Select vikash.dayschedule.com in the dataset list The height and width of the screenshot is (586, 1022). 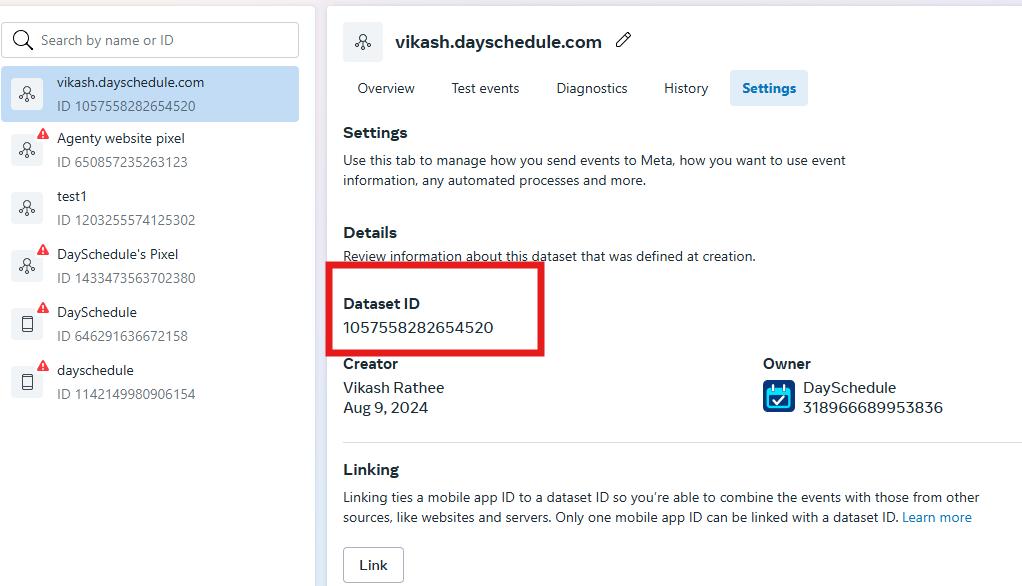(150, 94)
